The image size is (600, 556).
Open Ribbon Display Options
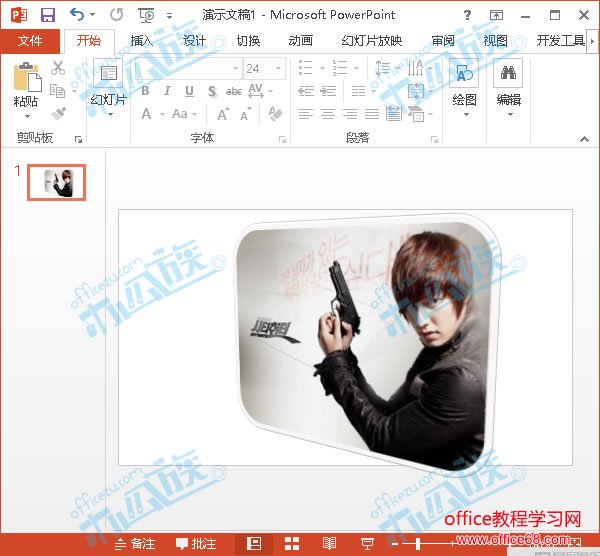click(496, 15)
